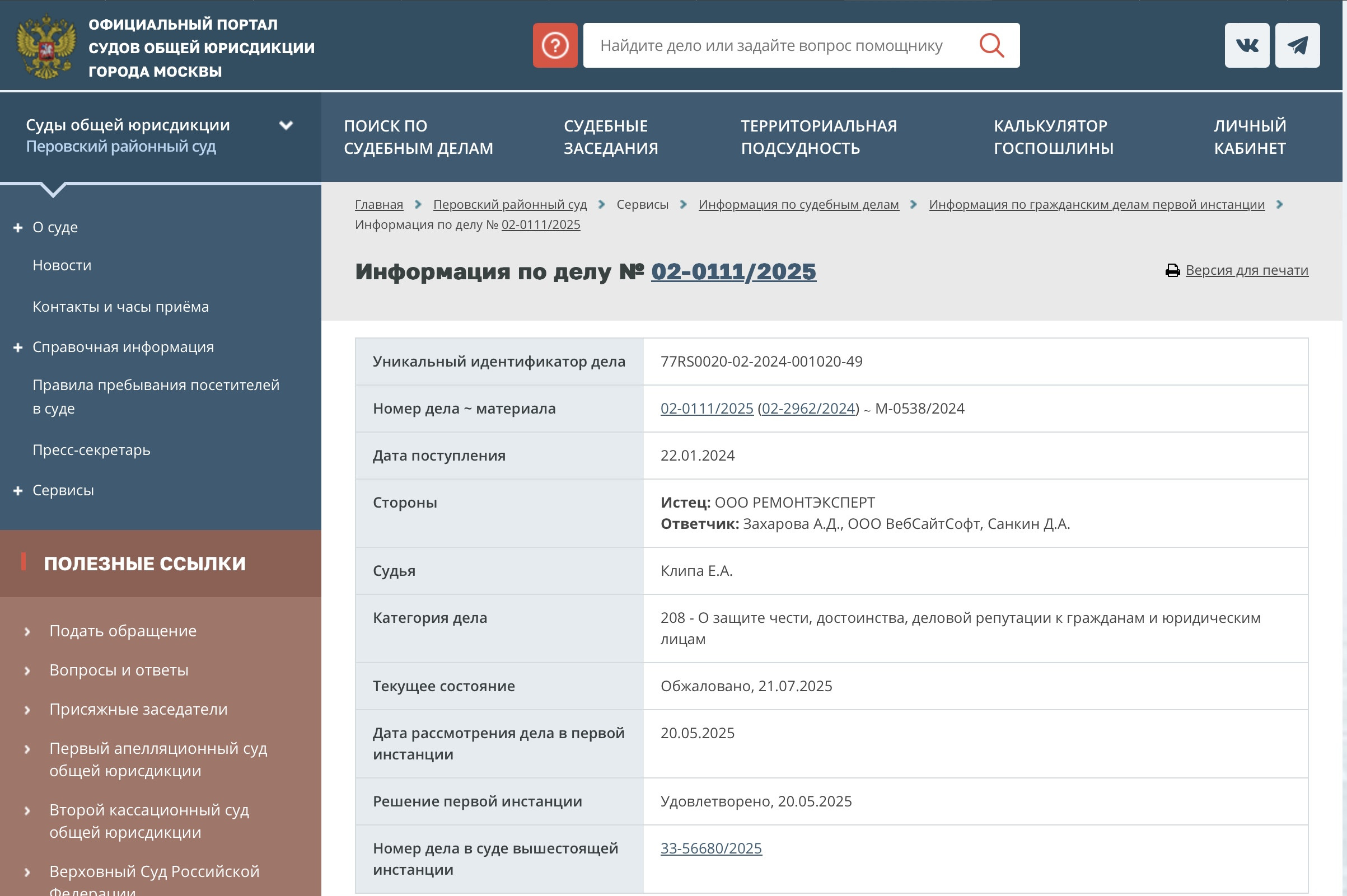1347x896 pixels.
Task: Click the red question mark help icon
Action: (554, 45)
